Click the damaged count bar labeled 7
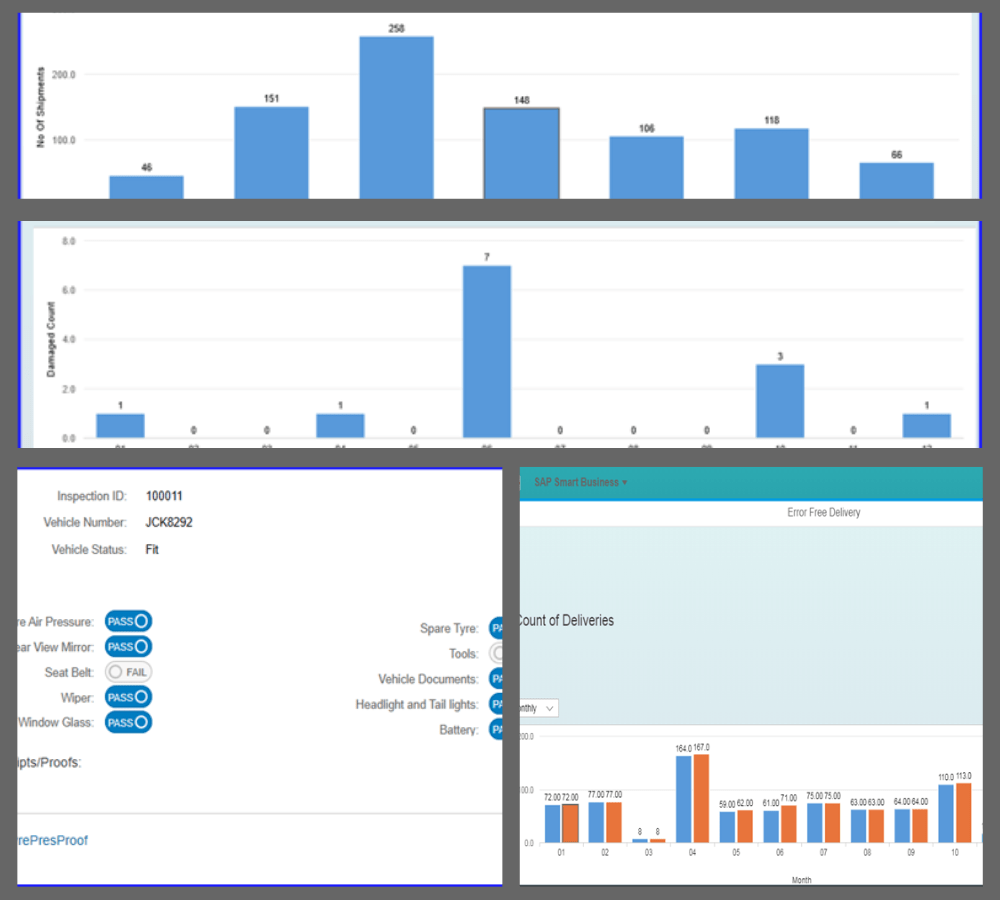1000x900 pixels. tap(487, 351)
